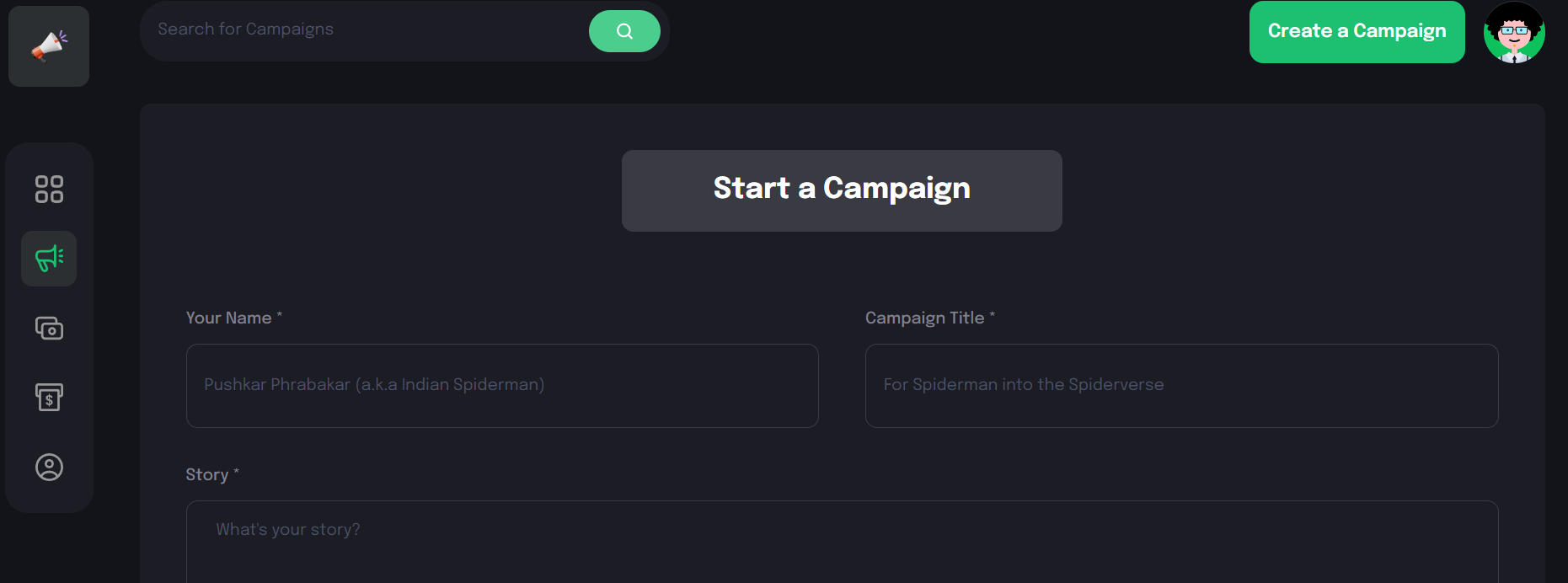Open the withdrawals ATM dollar icon
Screen dimensions: 1568x583
pos(48,398)
